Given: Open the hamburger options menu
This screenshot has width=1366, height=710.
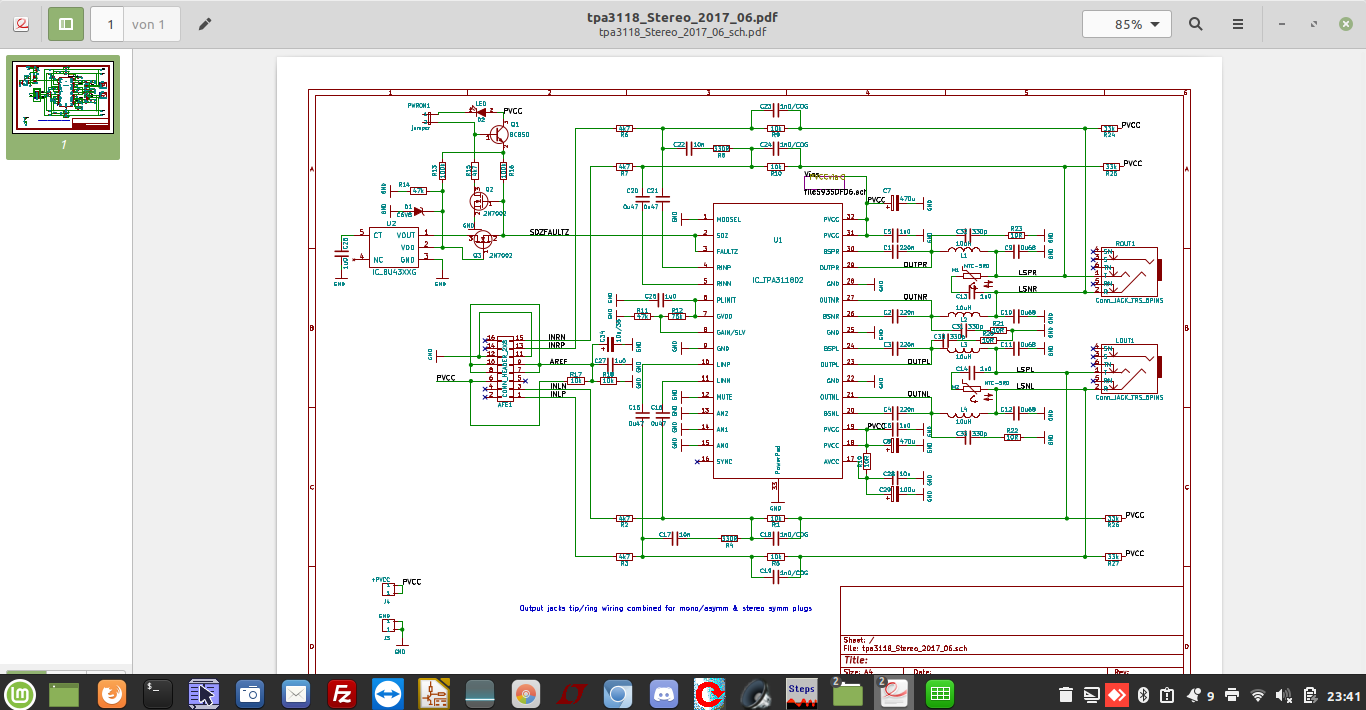Looking at the screenshot, I should 1238,24.
